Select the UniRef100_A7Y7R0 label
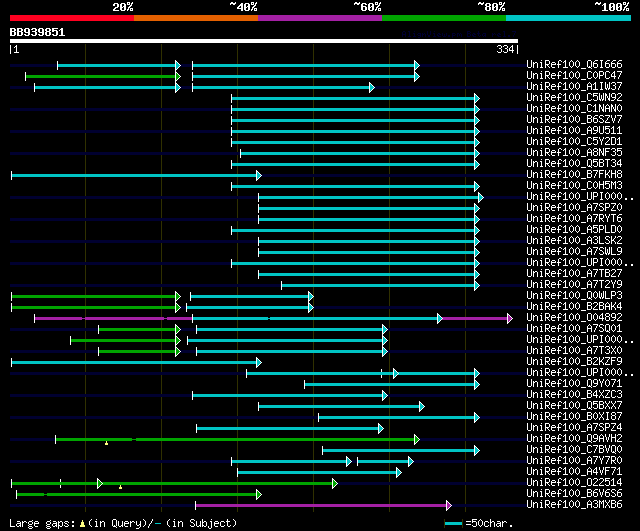Image resolution: width=640 pixels, height=531 pixels. click(x=574, y=461)
